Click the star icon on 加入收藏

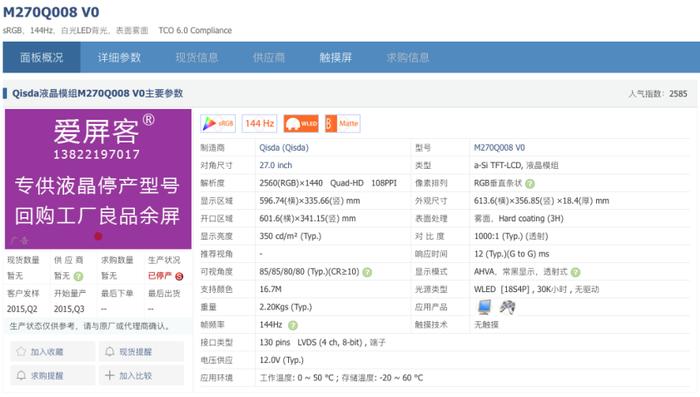[x=21, y=351]
